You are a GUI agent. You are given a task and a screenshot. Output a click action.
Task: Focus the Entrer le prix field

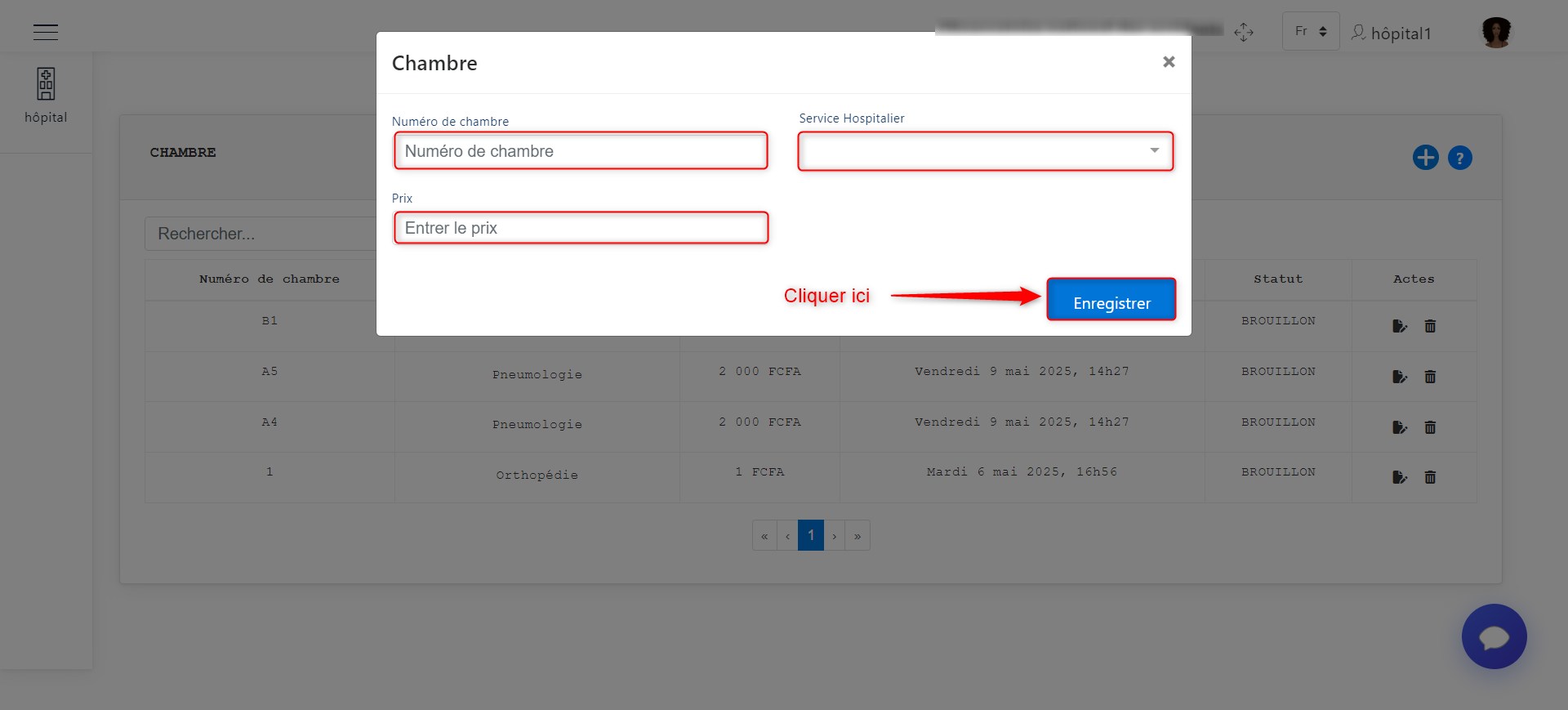point(581,228)
